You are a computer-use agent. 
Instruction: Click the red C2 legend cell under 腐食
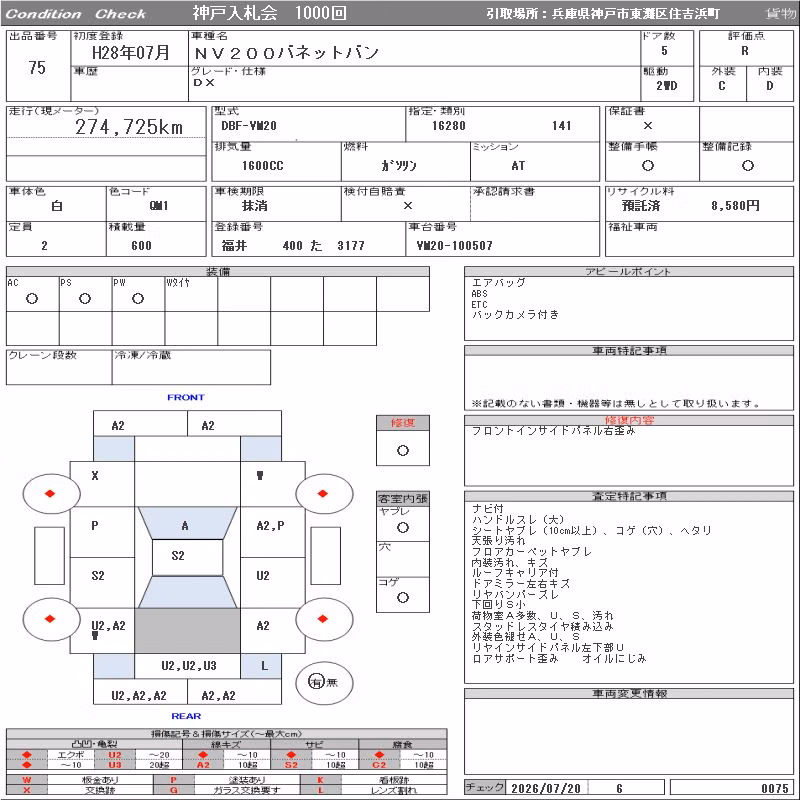coord(379,765)
